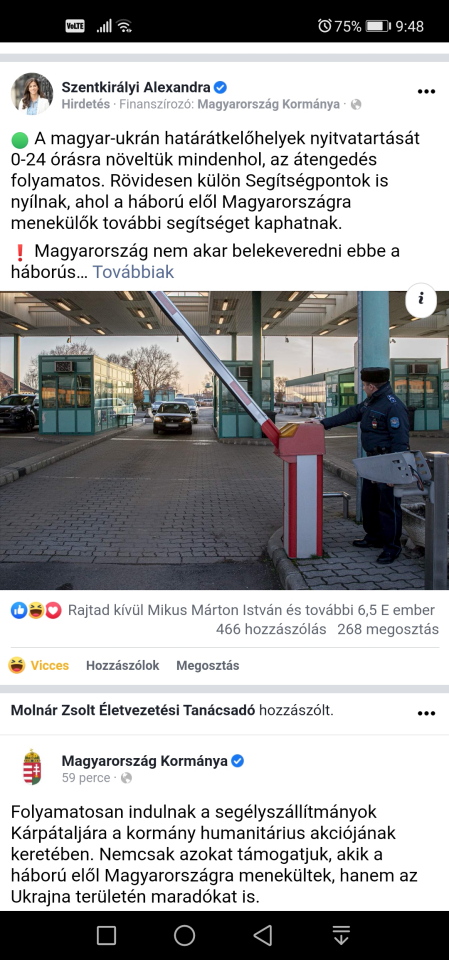The image size is (449, 960).
Task: Open the border crossing photo
Action: click(224, 440)
